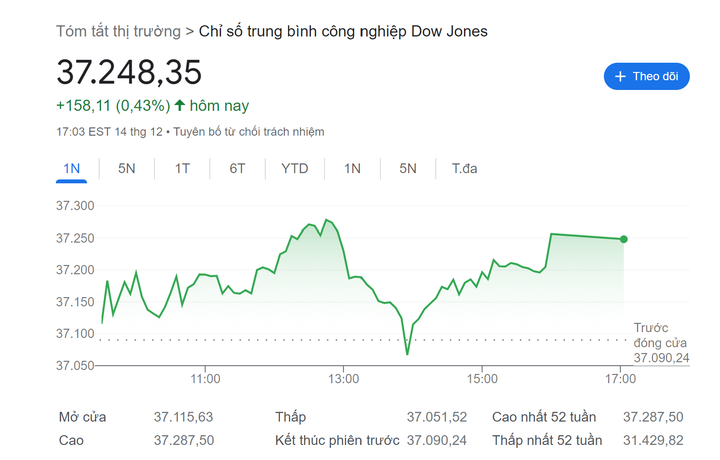Click the green endpoint dot on chart
Viewport: 720px width, 460px height.
click(x=624, y=239)
